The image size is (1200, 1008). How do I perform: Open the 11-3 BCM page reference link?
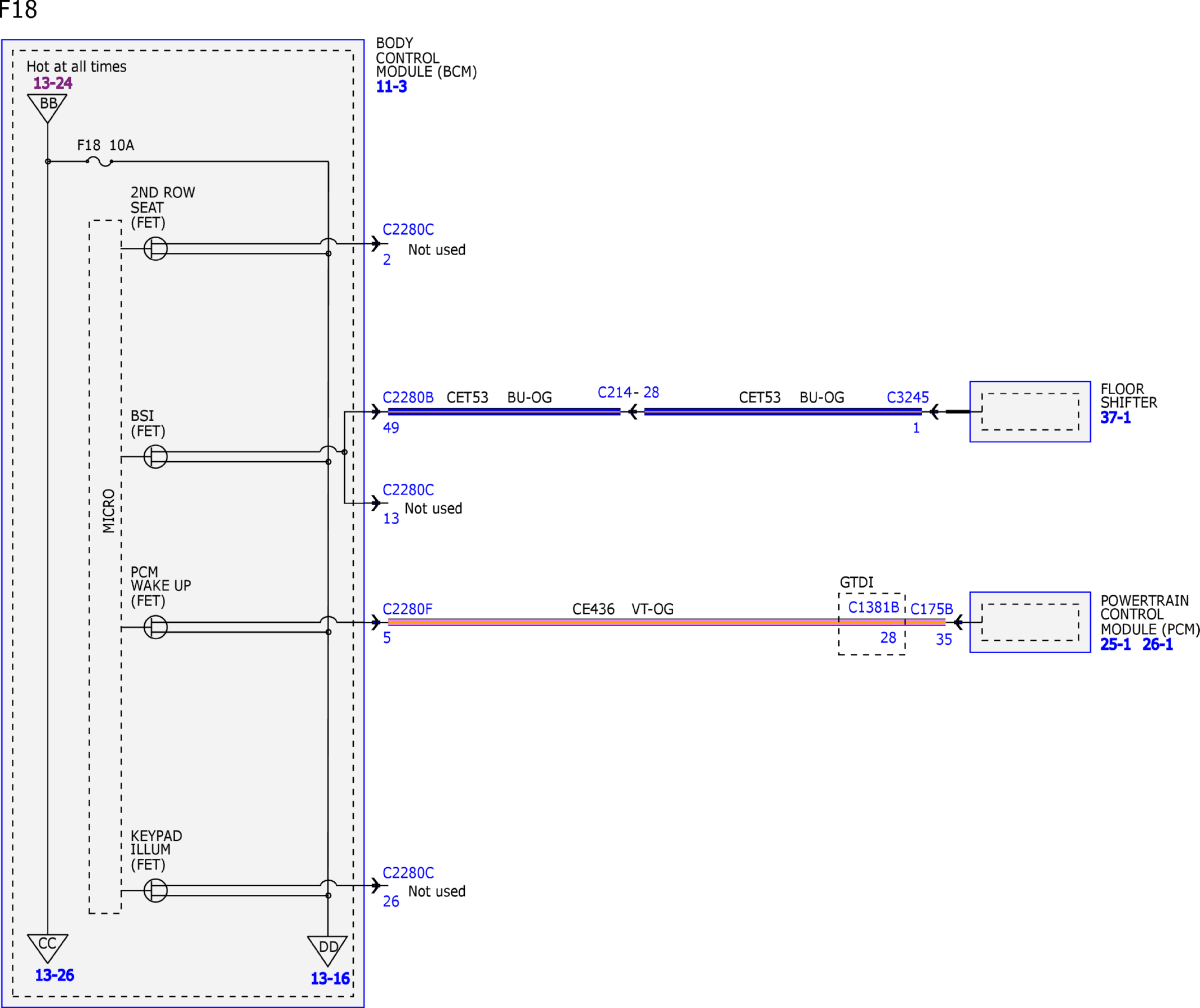click(x=391, y=87)
